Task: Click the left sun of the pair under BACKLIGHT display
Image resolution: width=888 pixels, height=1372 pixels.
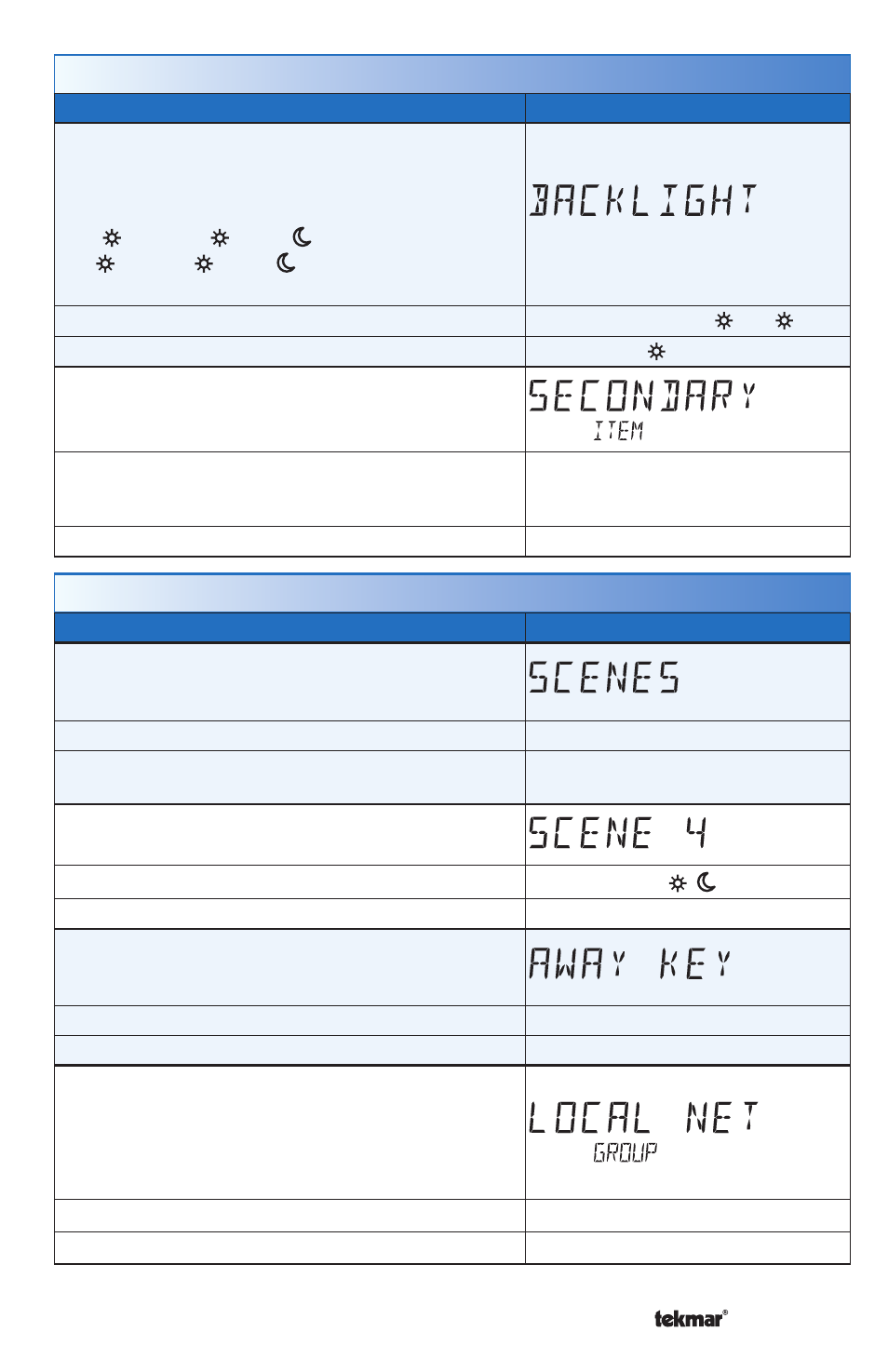Action: point(723,321)
